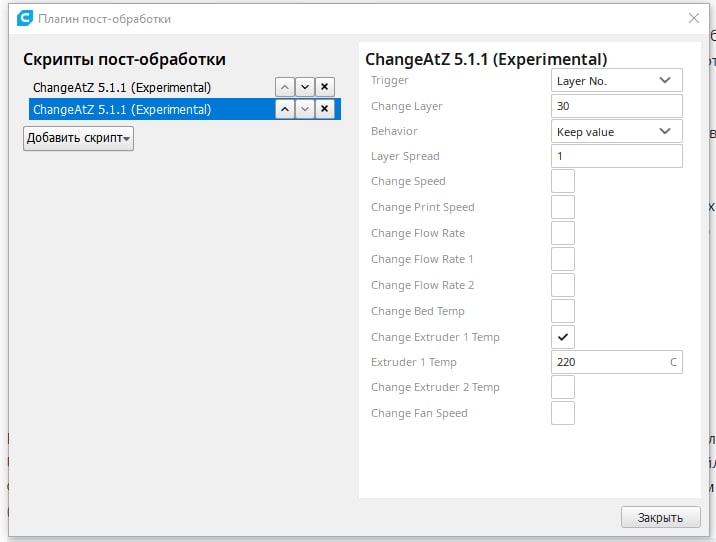The image size is (716, 542).
Task: Click the Change Layer label
Action: click(406, 106)
